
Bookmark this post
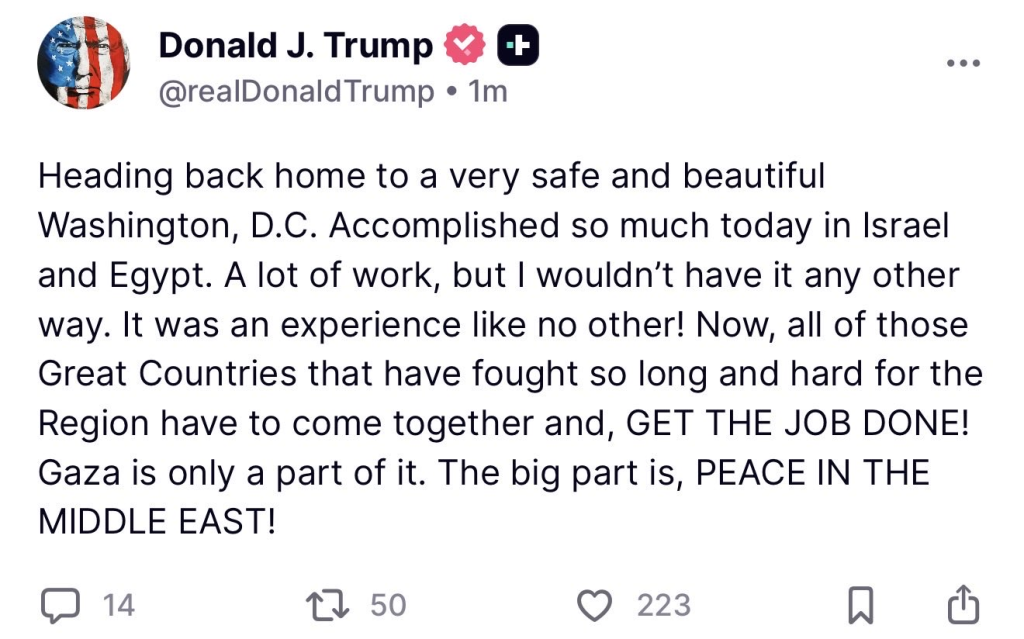[x=859, y=604]
